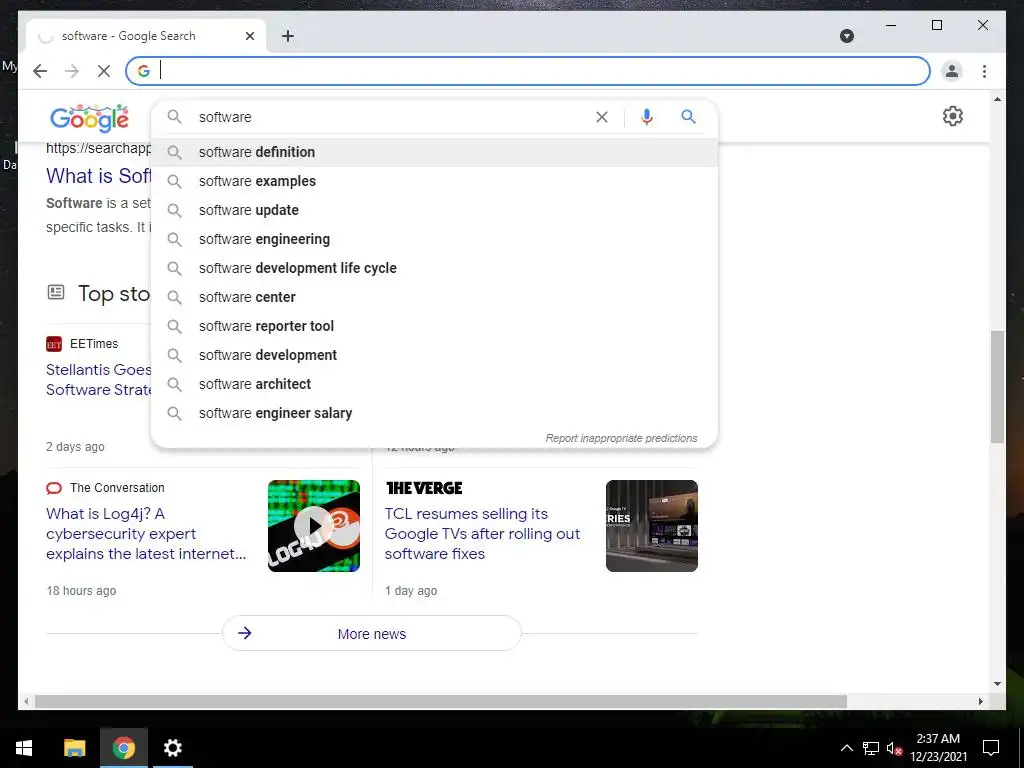
Task: Open File Explorer from taskbar
Action: coord(74,748)
